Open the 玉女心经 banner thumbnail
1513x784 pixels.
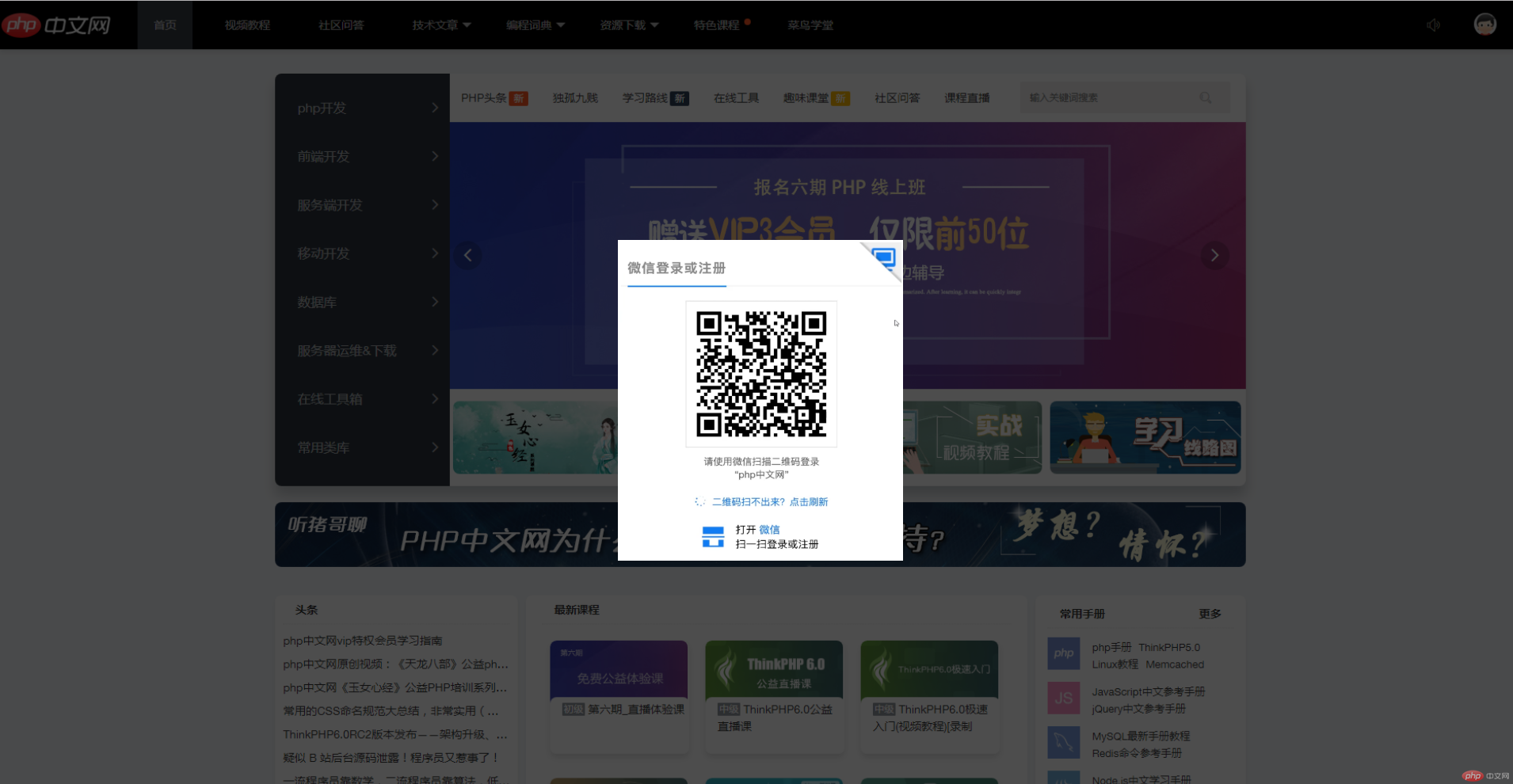coord(535,437)
